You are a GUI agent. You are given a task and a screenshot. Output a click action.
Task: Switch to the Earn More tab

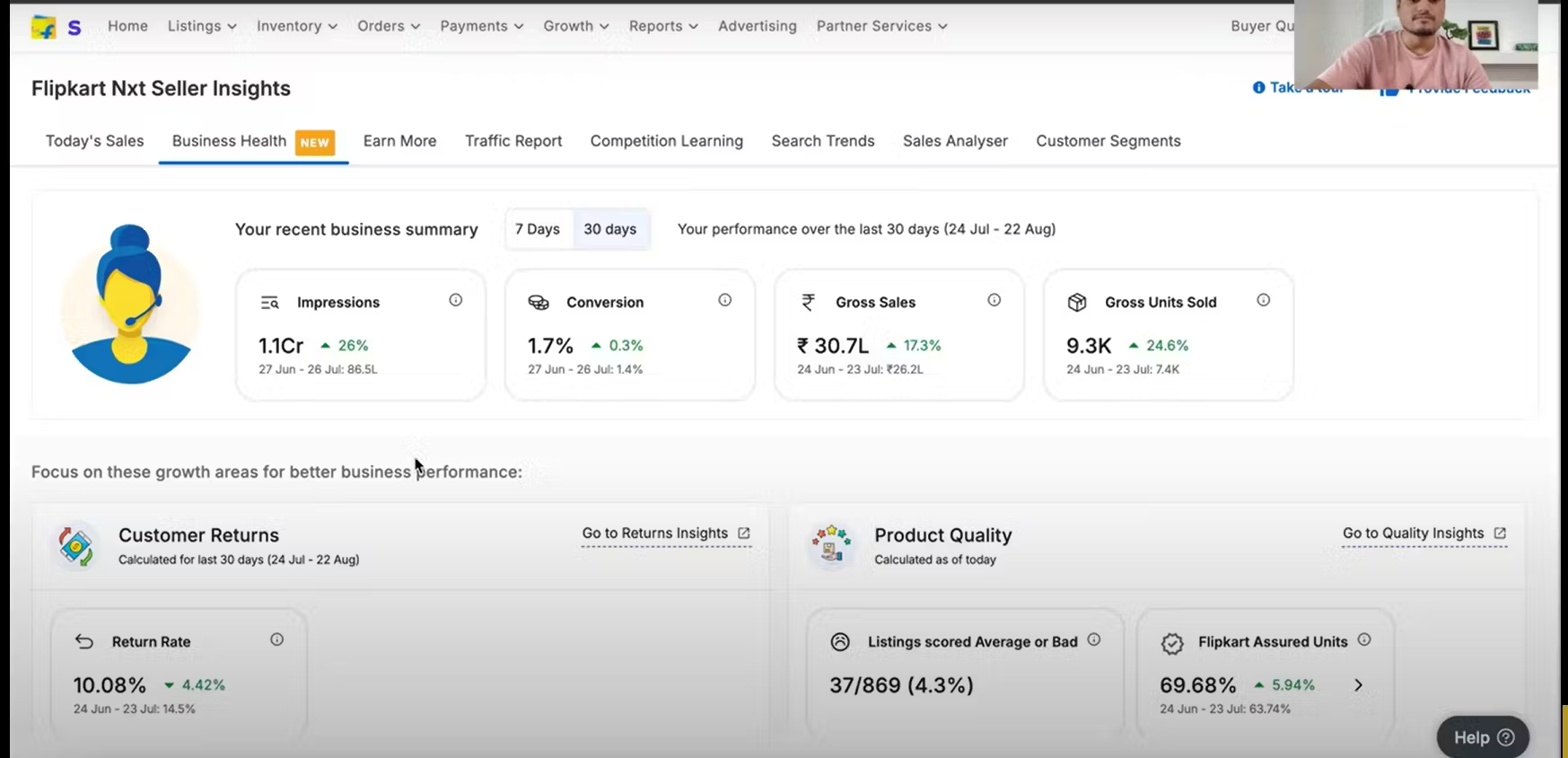(x=400, y=141)
